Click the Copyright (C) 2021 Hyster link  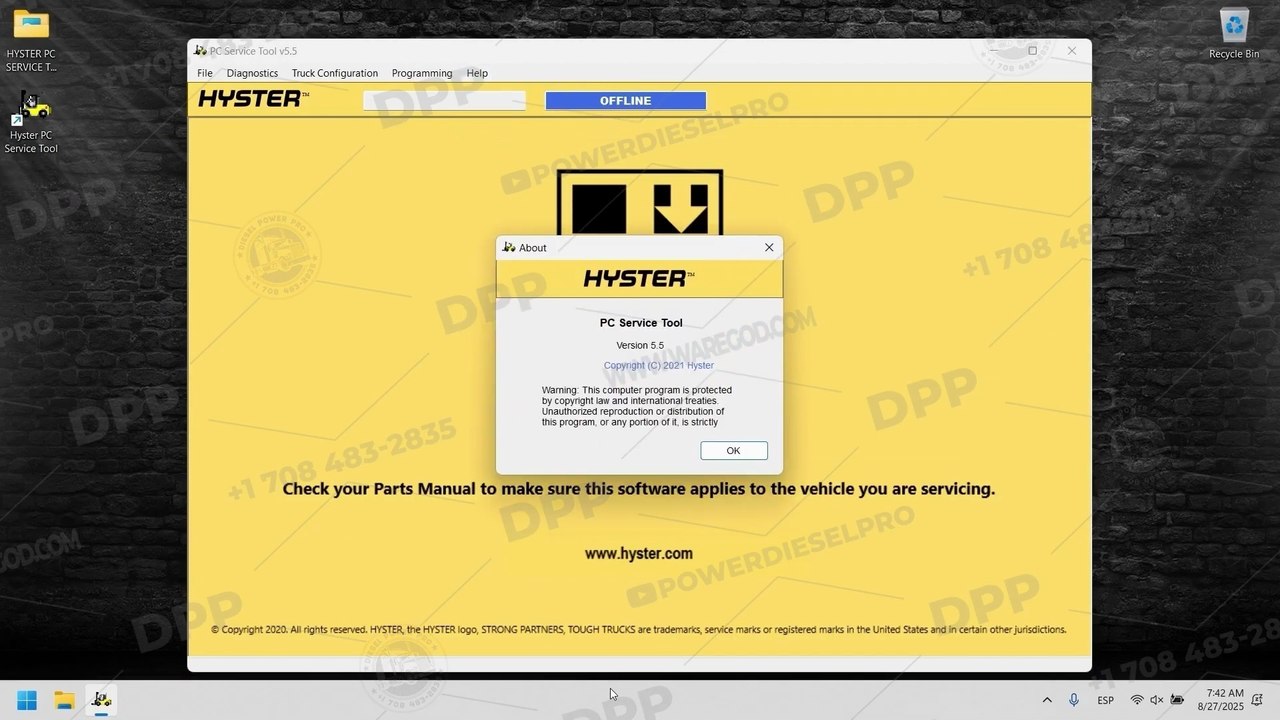[x=659, y=365]
